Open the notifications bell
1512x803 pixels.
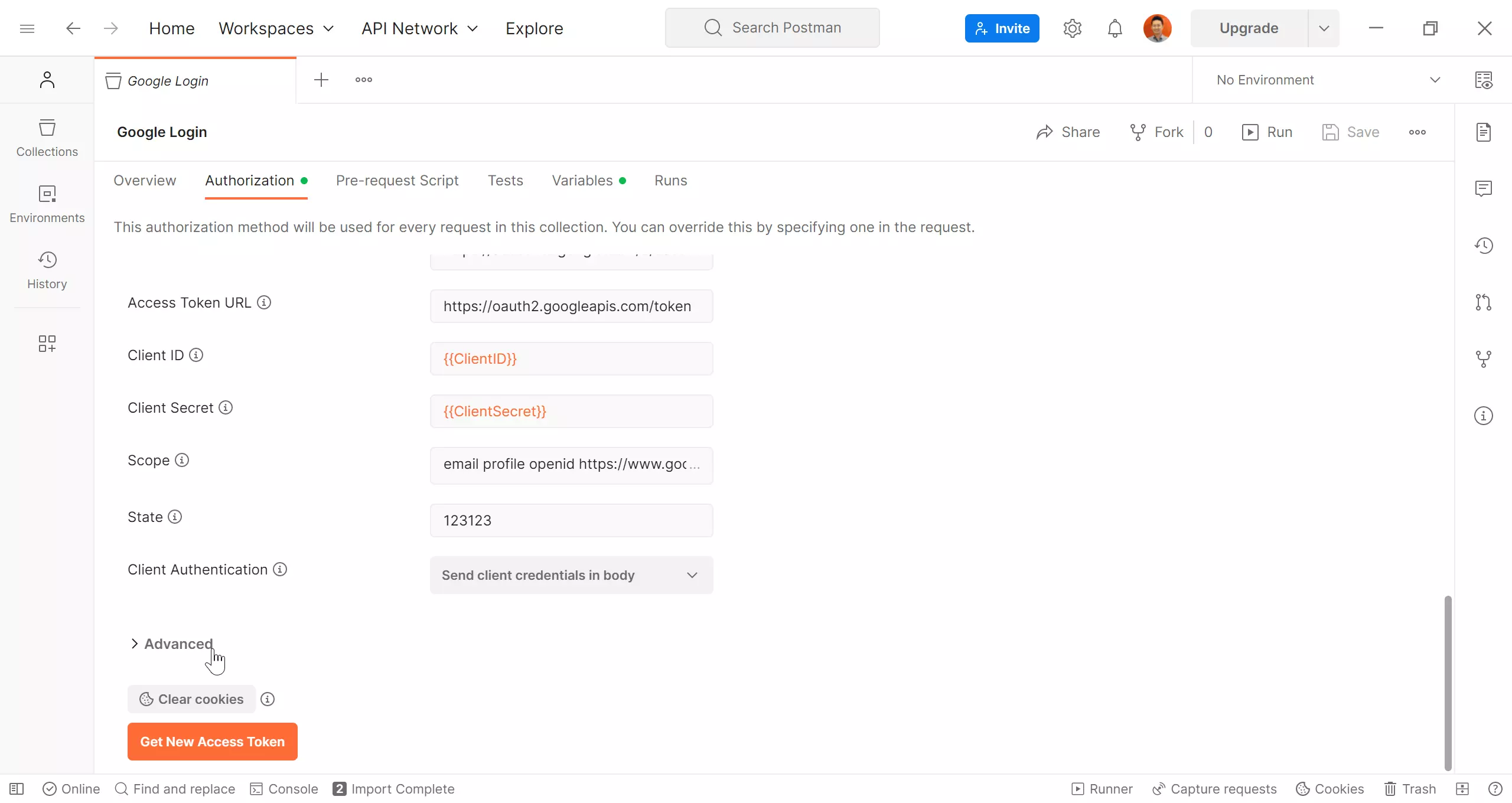click(x=1115, y=28)
